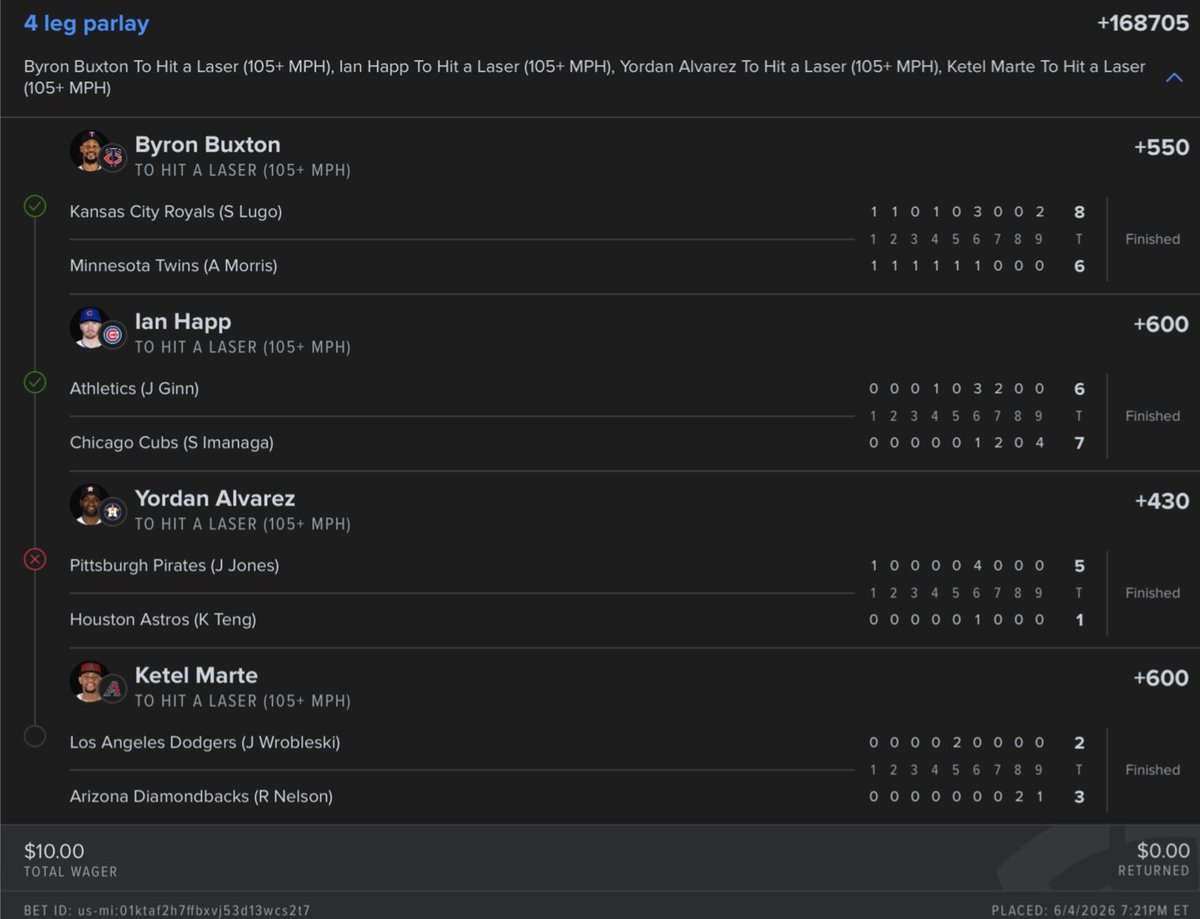This screenshot has height=919, width=1200.
Task: Select Ketel Marte's player headshot
Action: [x=88, y=682]
